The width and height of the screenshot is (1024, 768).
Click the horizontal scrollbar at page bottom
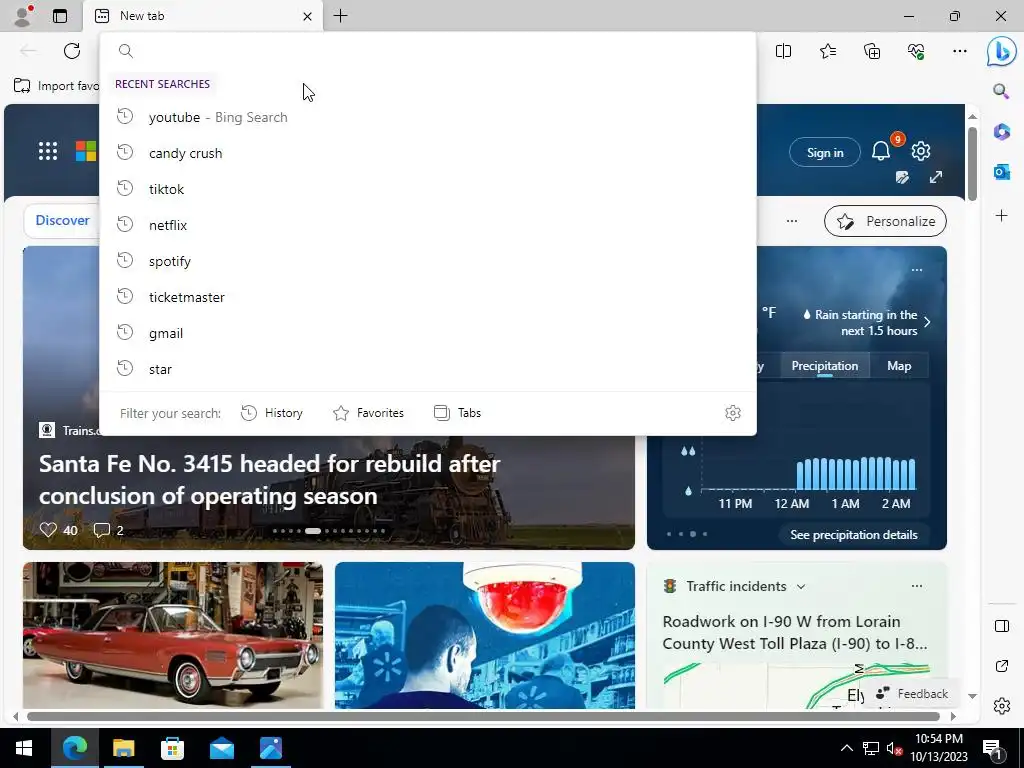pos(483,716)
